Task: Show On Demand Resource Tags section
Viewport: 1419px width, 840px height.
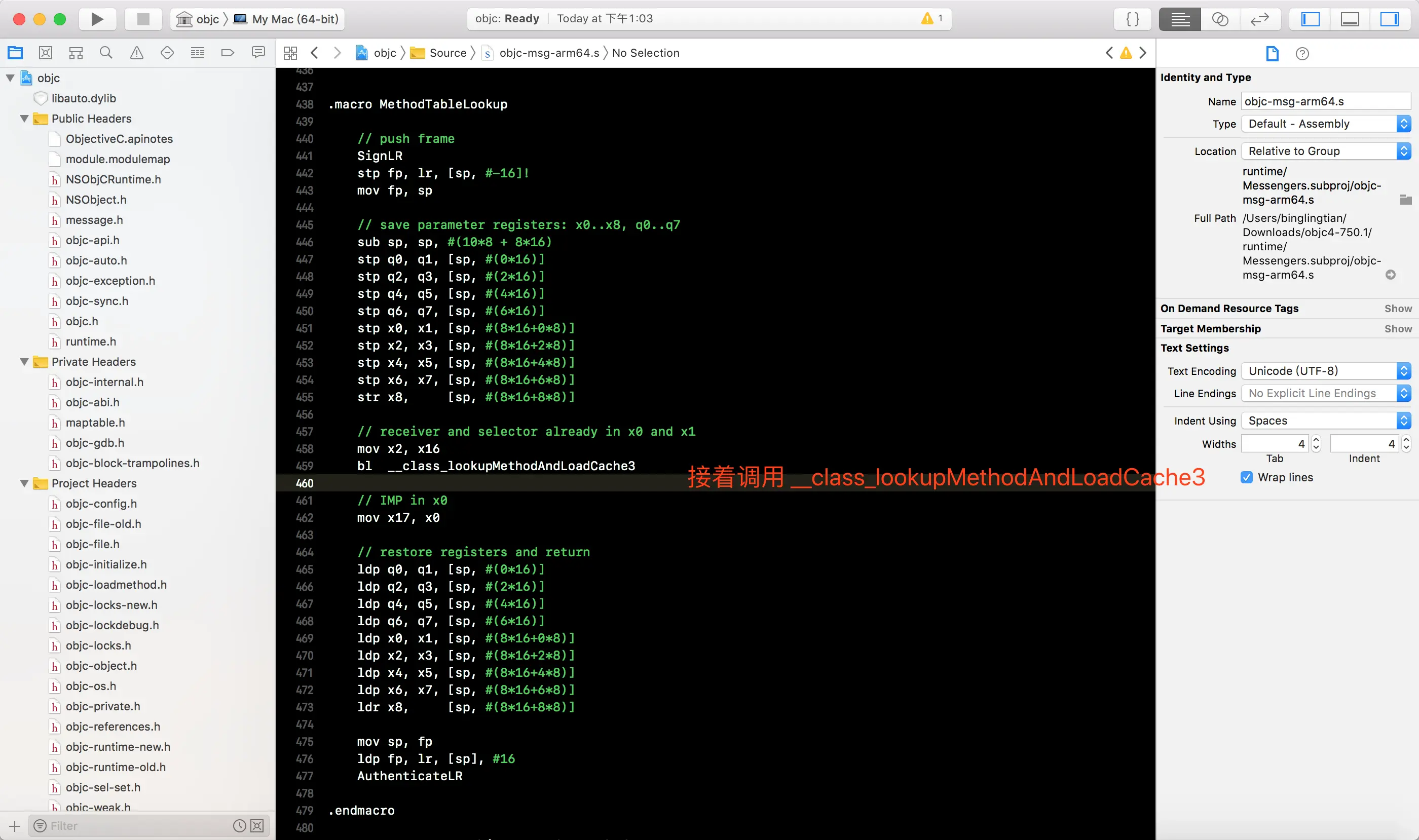Action: [x=1398, y=309]
